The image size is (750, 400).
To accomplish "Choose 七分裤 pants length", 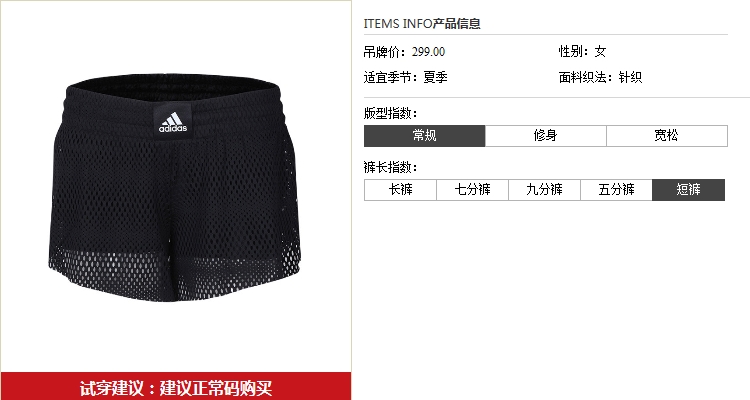I will pyautogui.click(x=472, y=190).
